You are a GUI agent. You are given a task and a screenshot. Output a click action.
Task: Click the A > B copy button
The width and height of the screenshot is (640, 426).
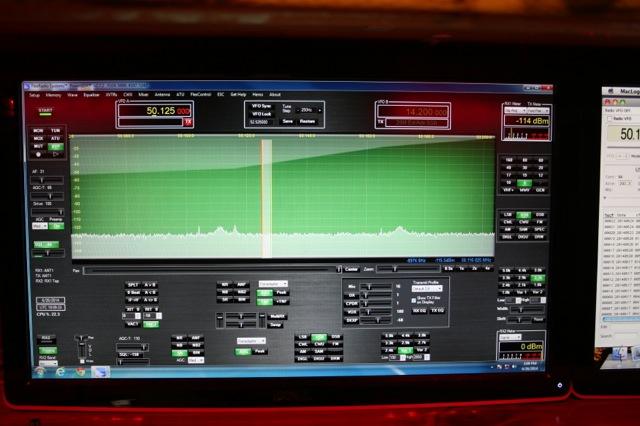click(150, 285)
